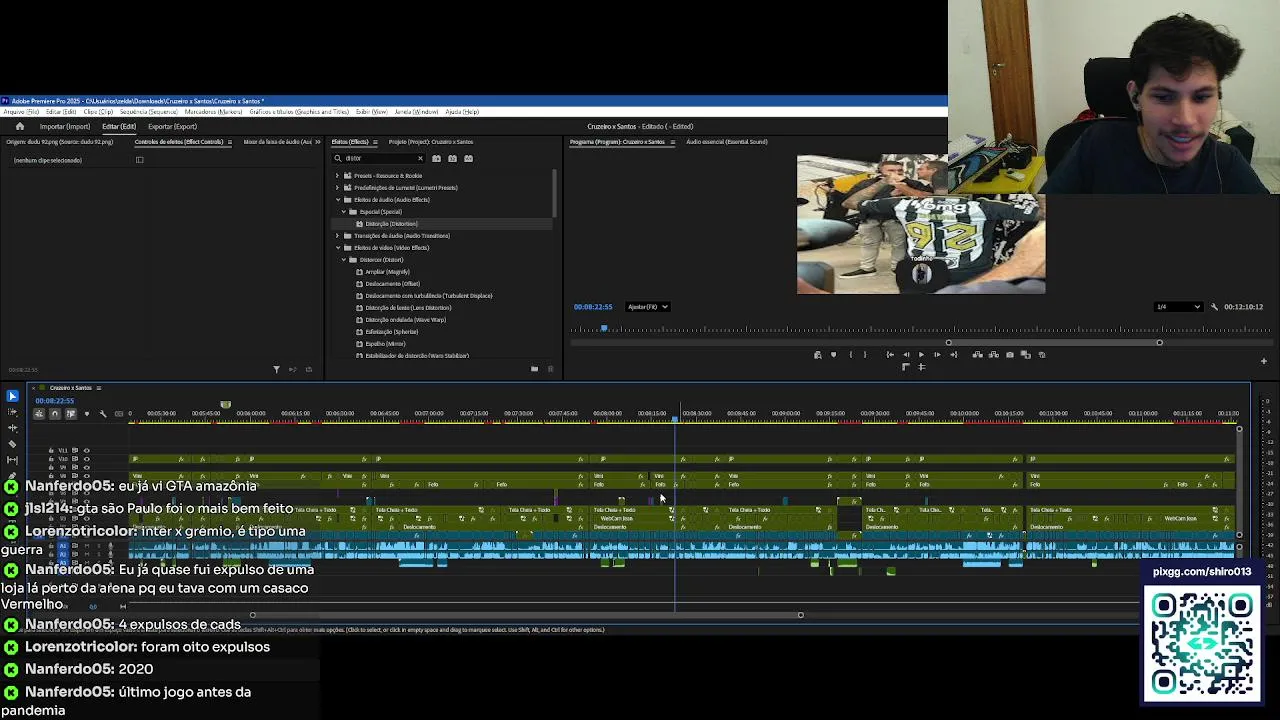This screenshot has width=1280, height=720.
Task: Click the Program monitor blue playhead
Action: (604, 329)
